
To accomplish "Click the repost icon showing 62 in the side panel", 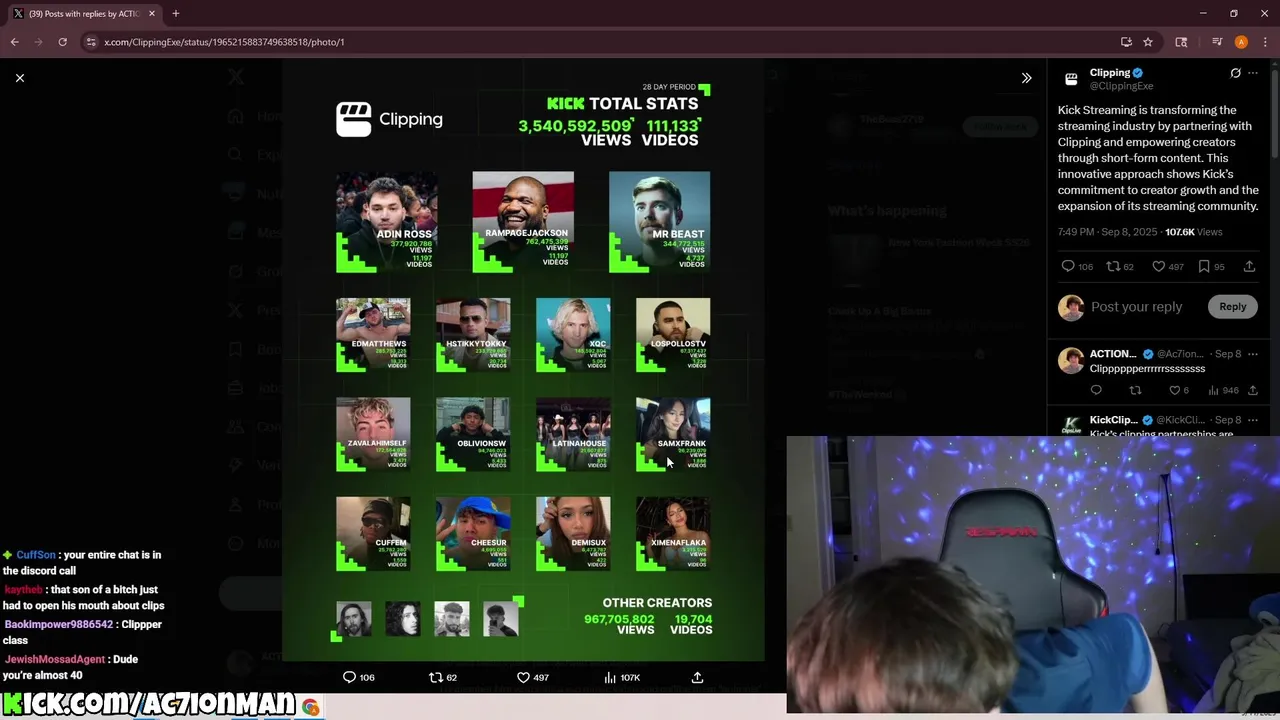I will [x=1112, y=266].
